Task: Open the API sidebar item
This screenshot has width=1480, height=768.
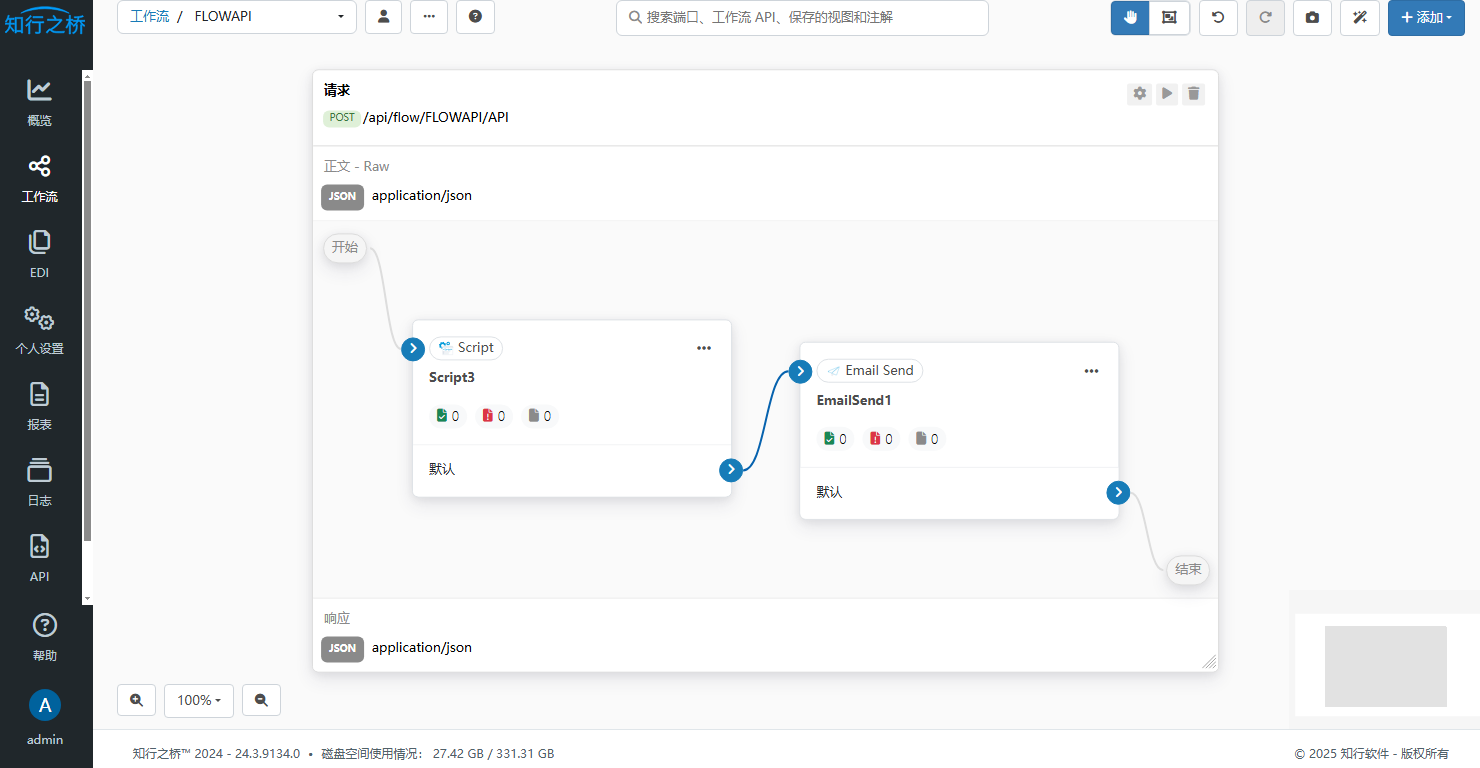Action: (x=40, y=559)
